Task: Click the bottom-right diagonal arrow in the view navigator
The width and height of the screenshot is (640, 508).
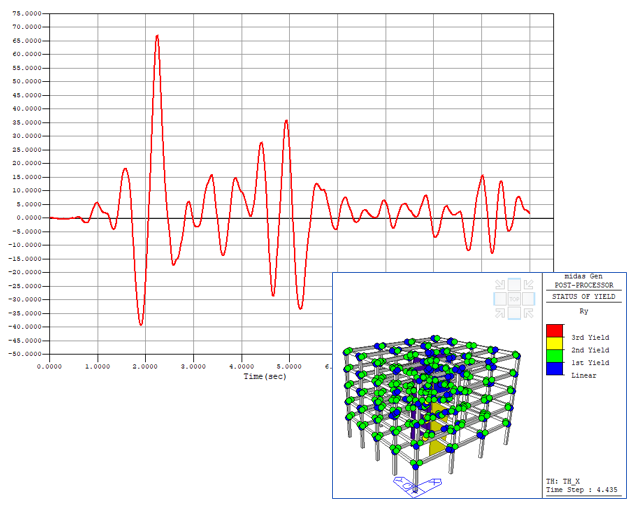Action: point(527,312)
